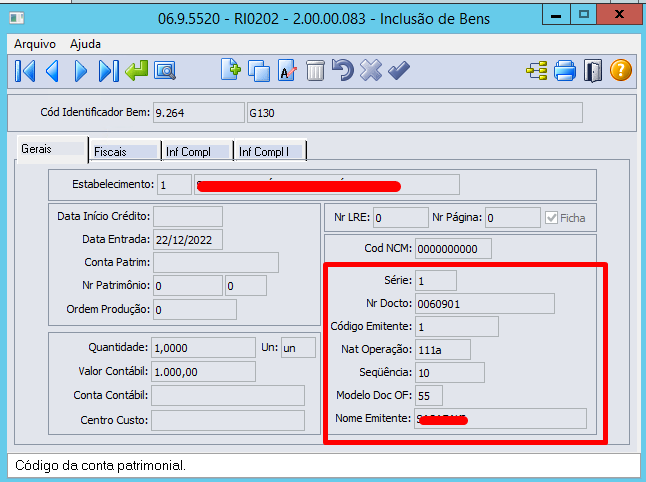Close the Inclusão de Bens window
Image resolution: width=646 pixels, height=482 pixels.
(x=619, y=14)
